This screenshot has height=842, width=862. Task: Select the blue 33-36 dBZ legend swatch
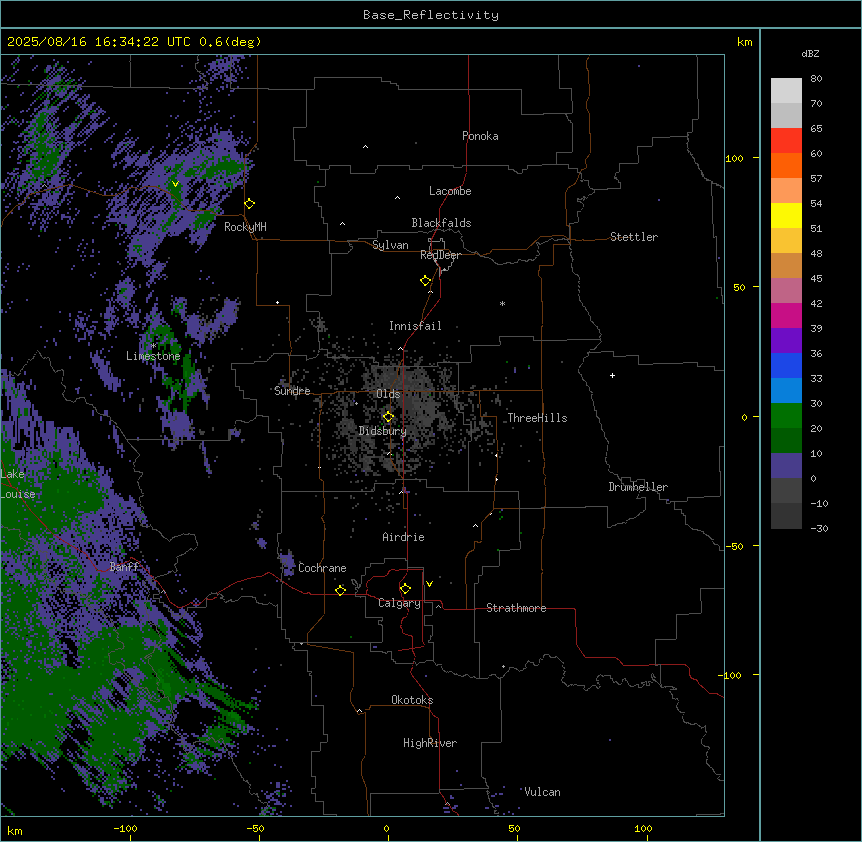(x=786, y=365)
